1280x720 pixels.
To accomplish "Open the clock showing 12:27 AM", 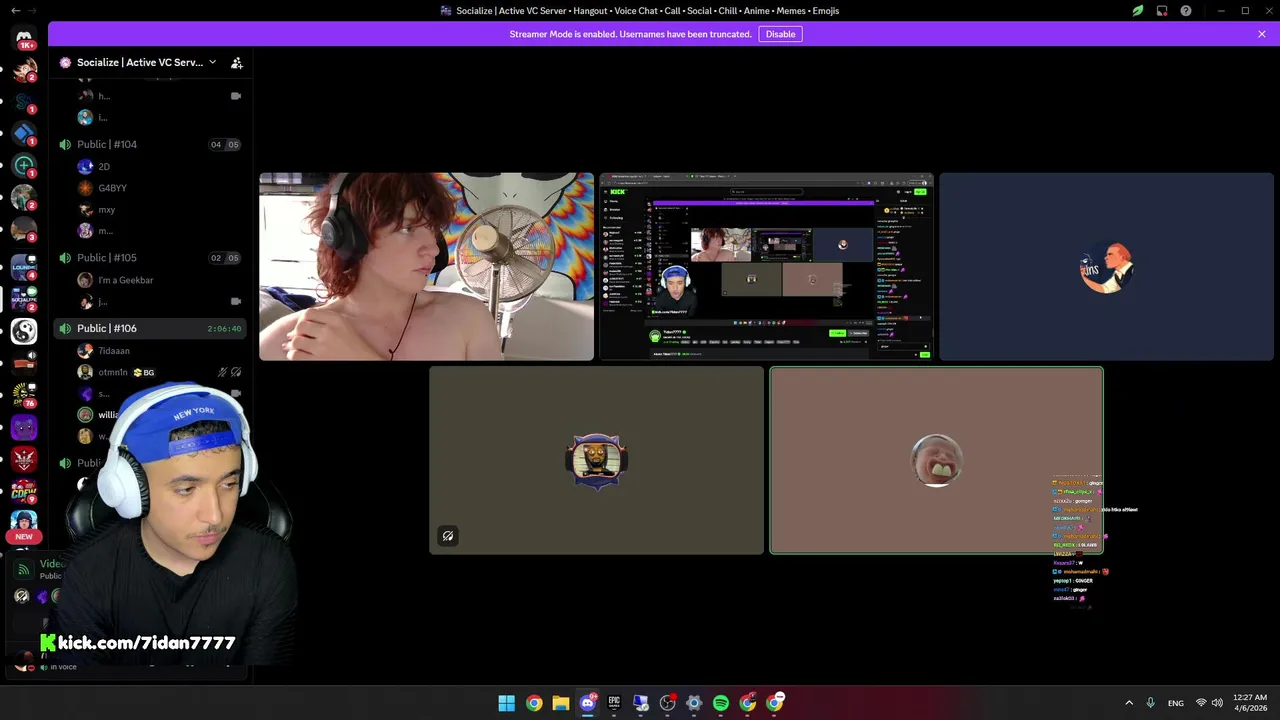I will pos(1250,703).
